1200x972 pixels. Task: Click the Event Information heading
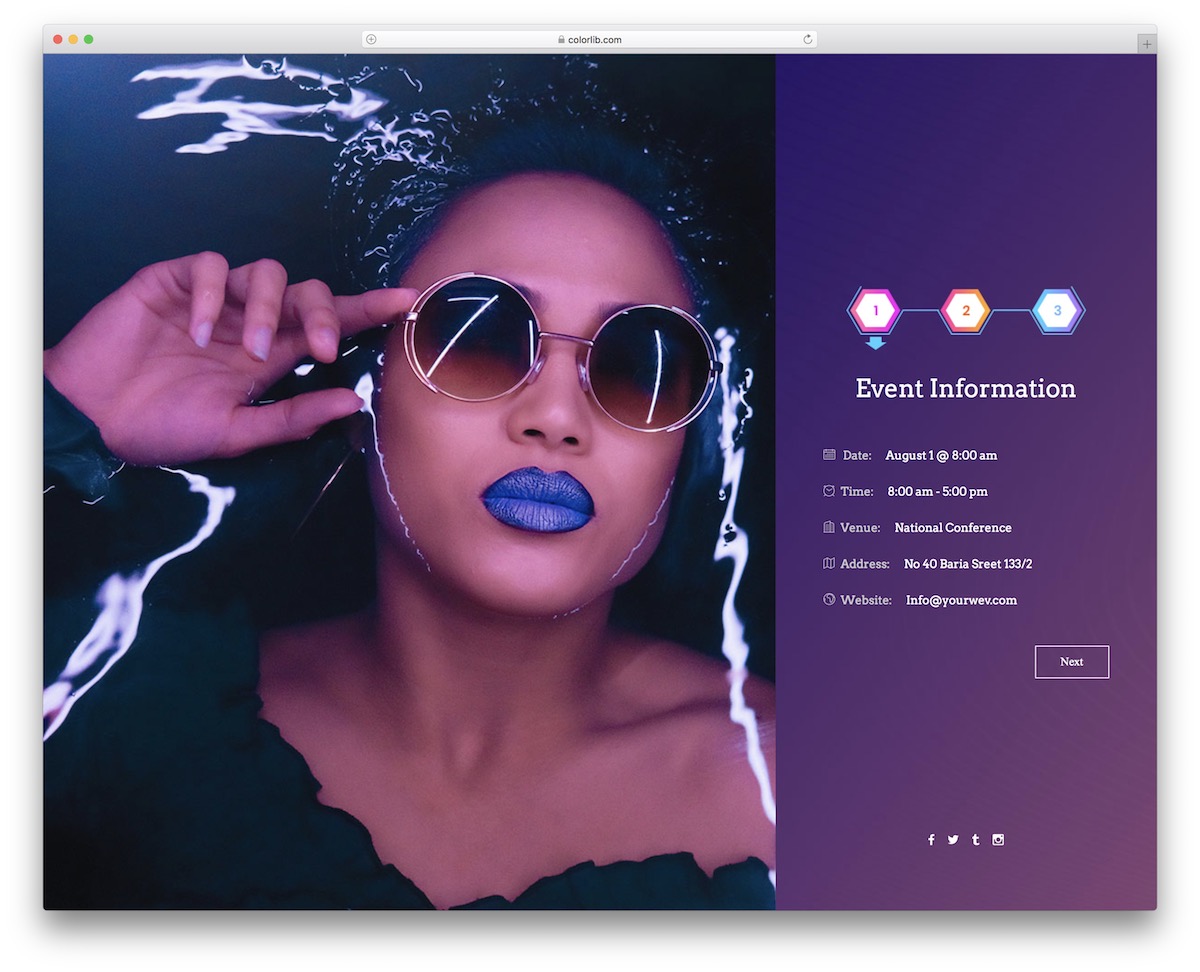[965, 389]
